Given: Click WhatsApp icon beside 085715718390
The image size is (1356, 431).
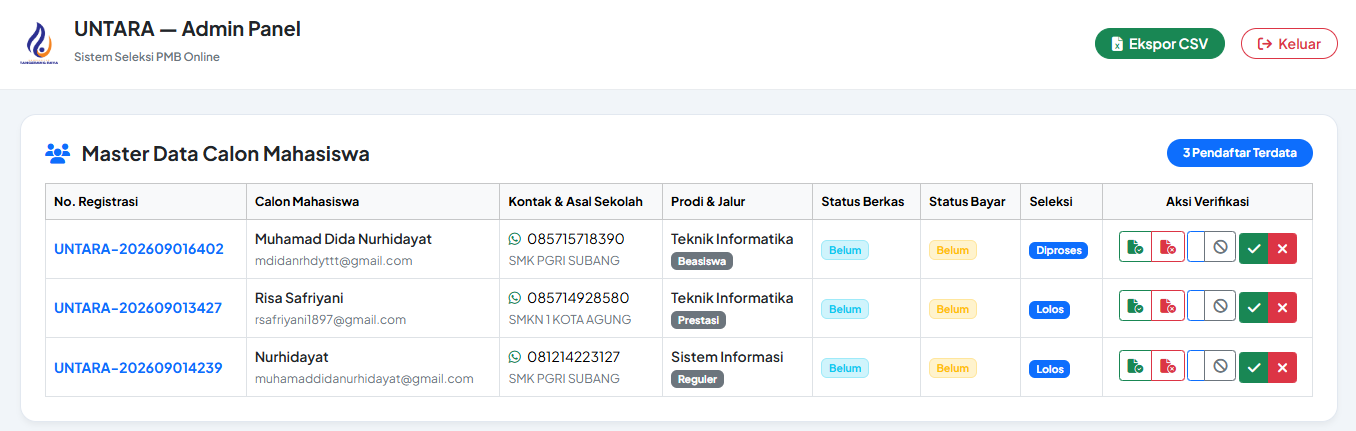Looking at the screenshot, I should coord(515,239).
